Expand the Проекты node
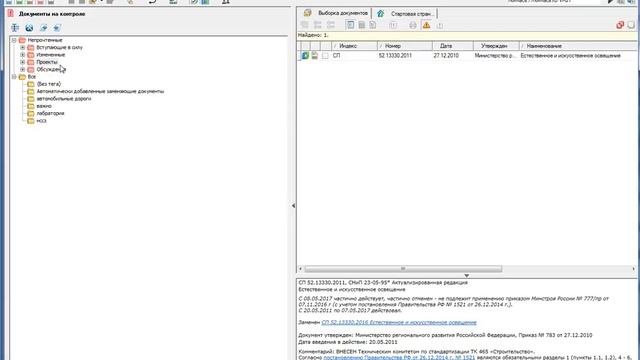This screenshot has width=640, height=360. click(22, 62)
